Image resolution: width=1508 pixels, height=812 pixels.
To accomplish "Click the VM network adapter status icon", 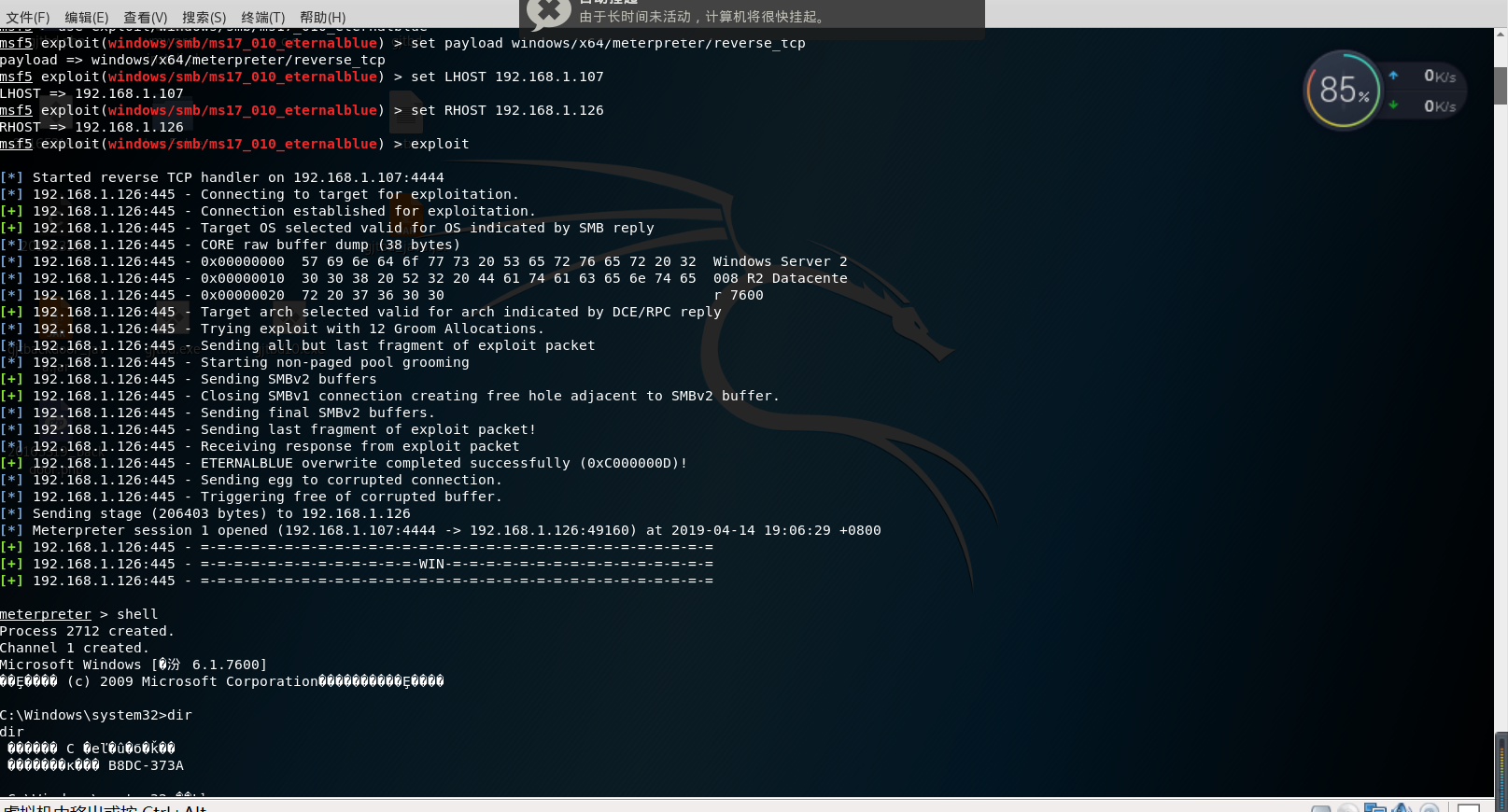I will (x=1374, y=807).
